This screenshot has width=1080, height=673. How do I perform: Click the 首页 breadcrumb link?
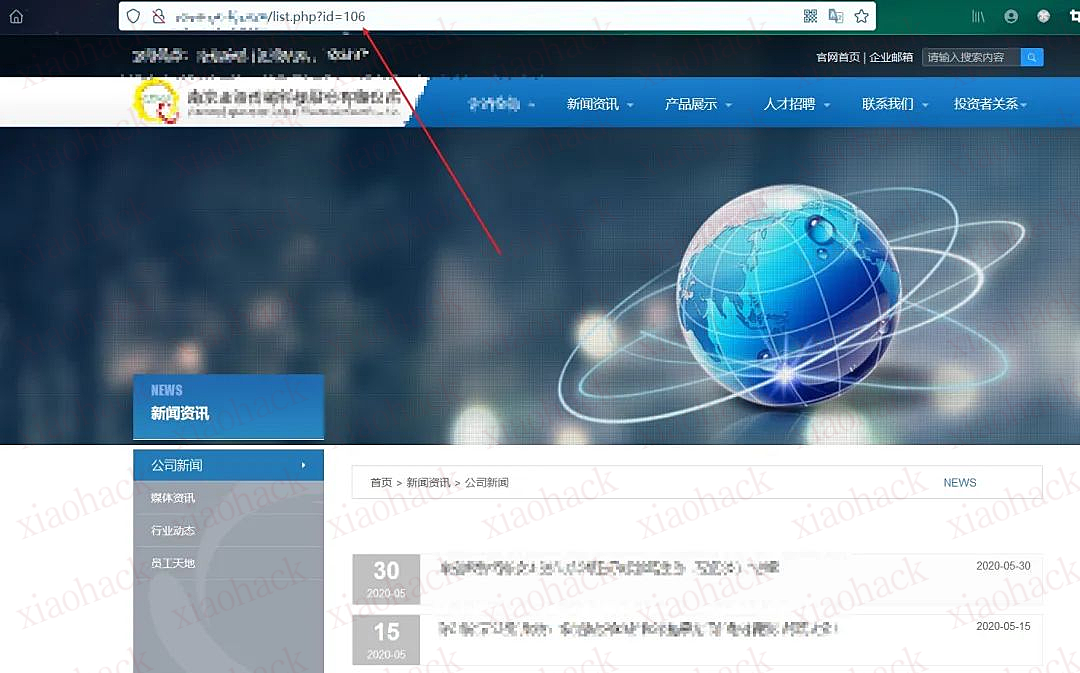pos(380,482)
